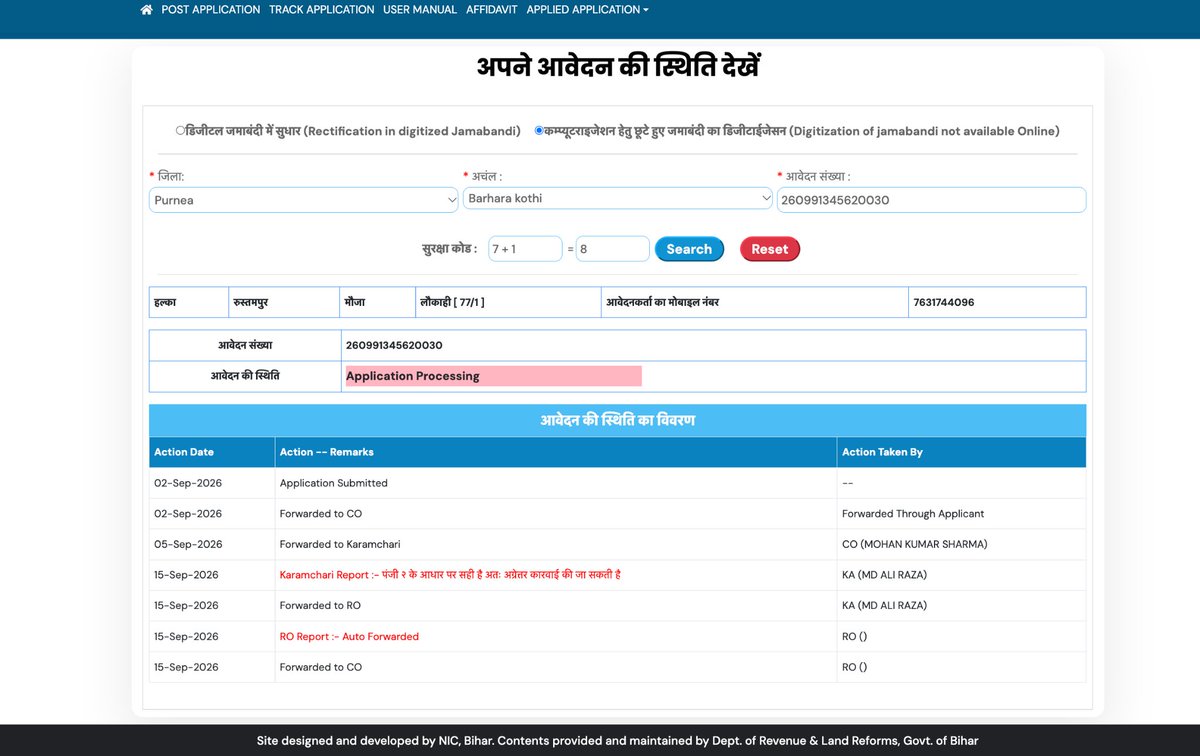Click the application number input field

(931, 200)
